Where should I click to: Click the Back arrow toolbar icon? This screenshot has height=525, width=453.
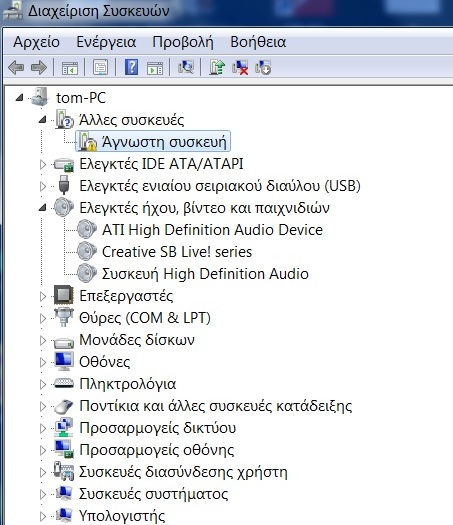tap(16, 68)
